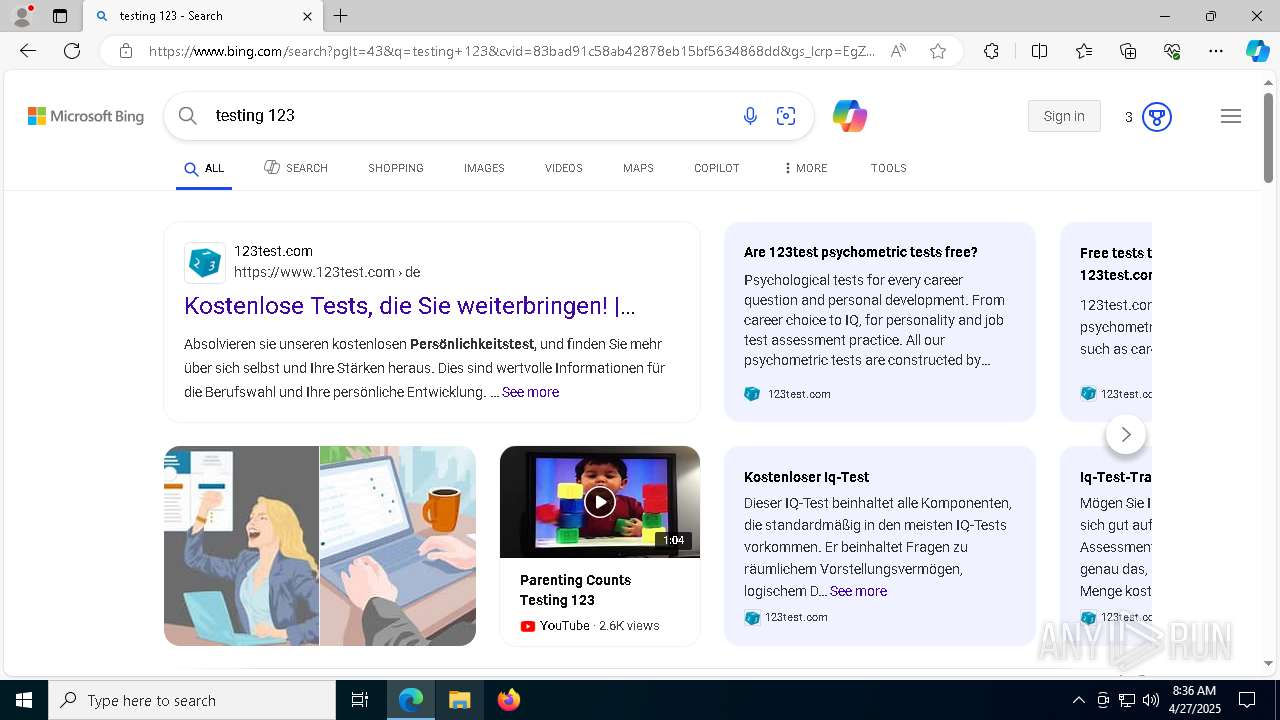Expand the MORE dropdown
The height and width of the screenshot is (720, 1280).
(x=806, y=168)
